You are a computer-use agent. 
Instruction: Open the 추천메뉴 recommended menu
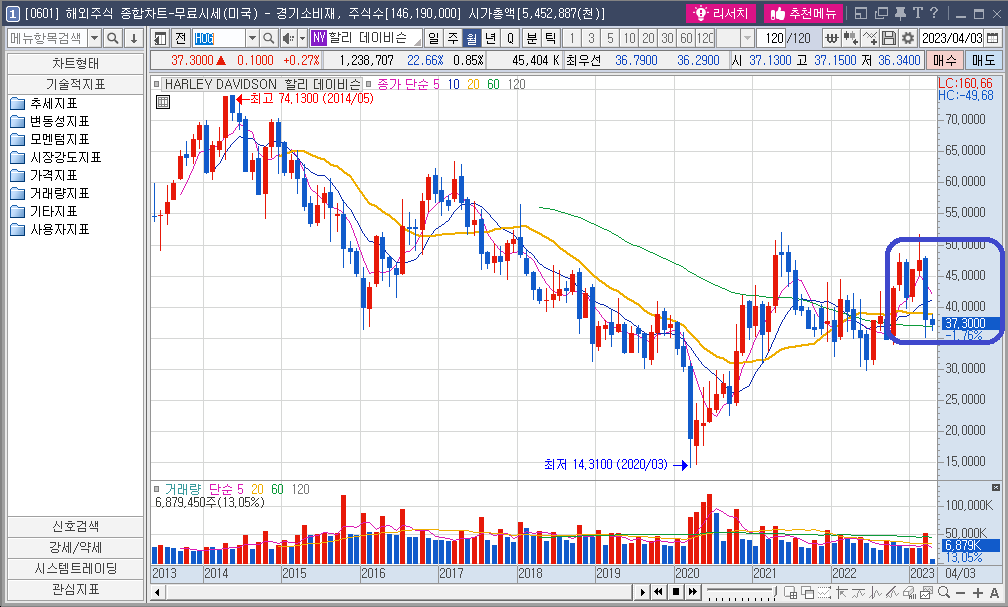coord(804,13)
